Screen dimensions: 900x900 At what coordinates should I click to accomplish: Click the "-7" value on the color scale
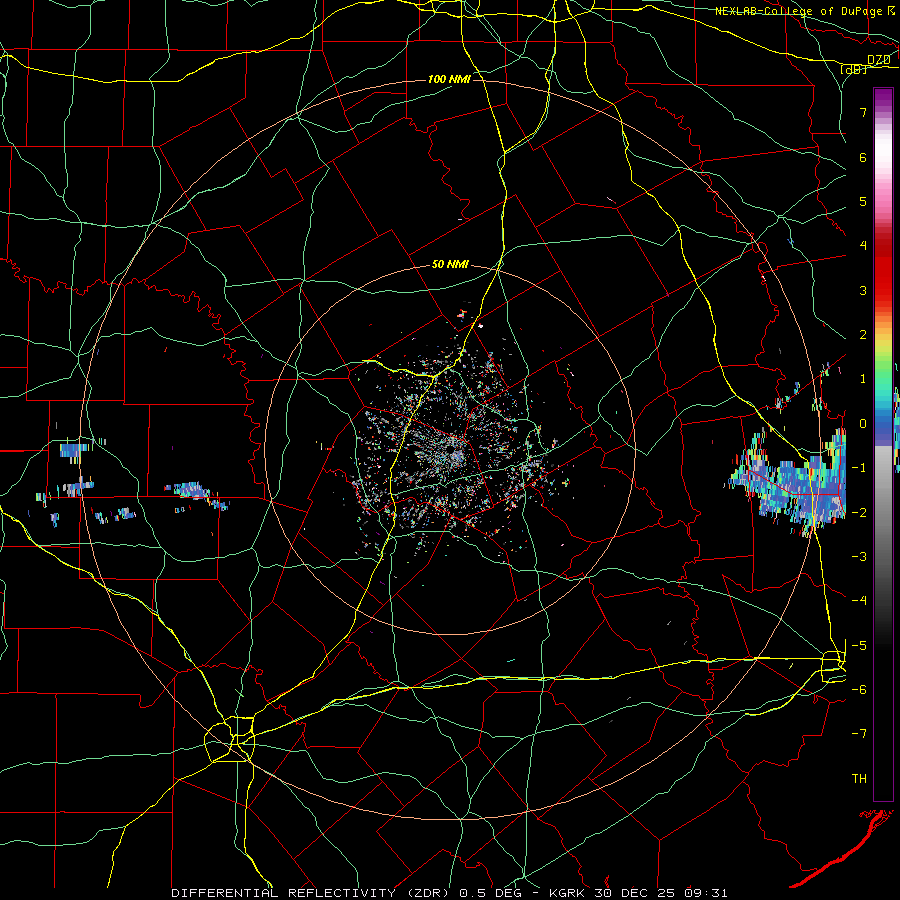(x=859, y=734)
